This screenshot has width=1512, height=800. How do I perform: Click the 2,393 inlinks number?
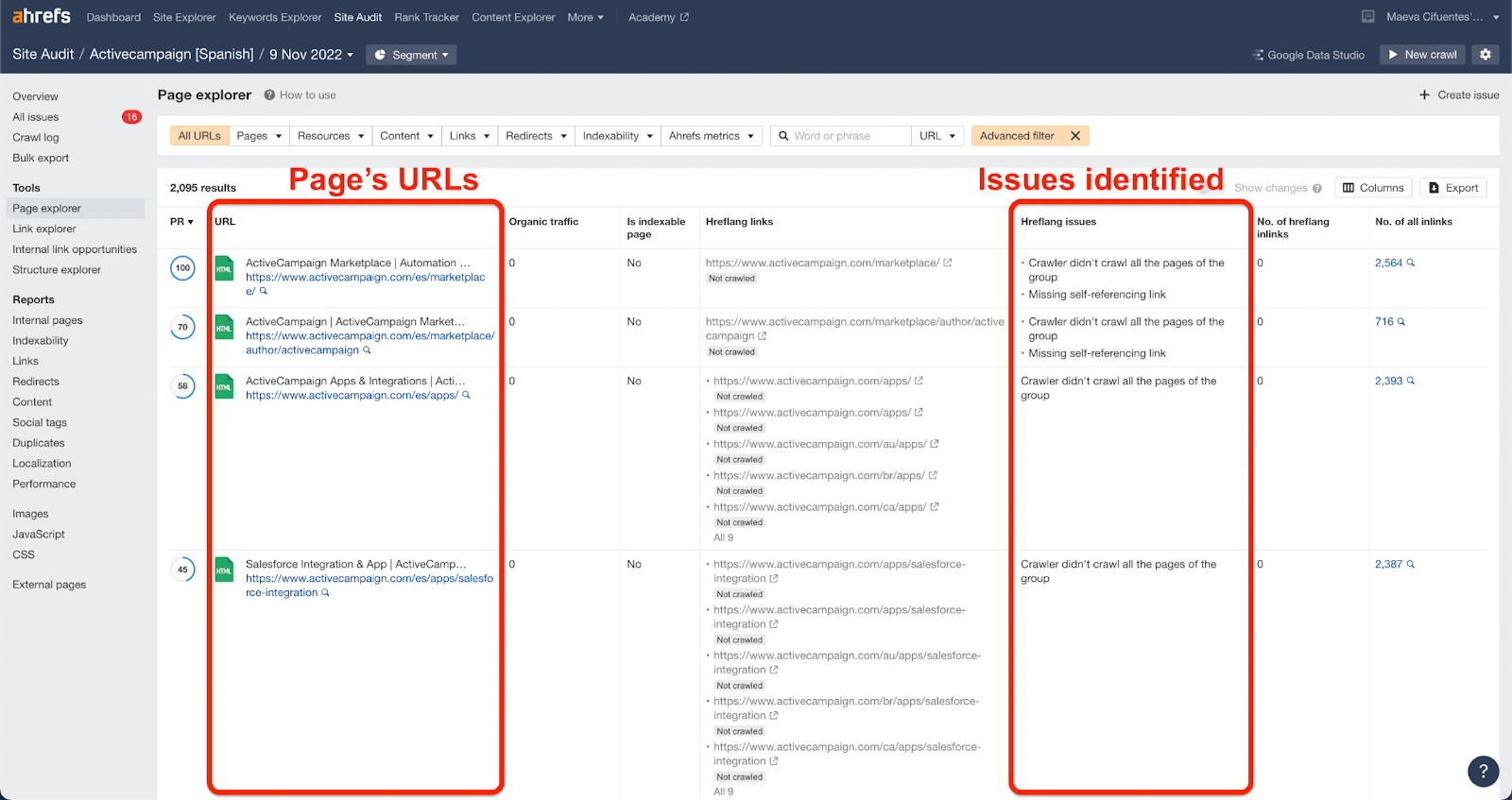coord(1388,381)
